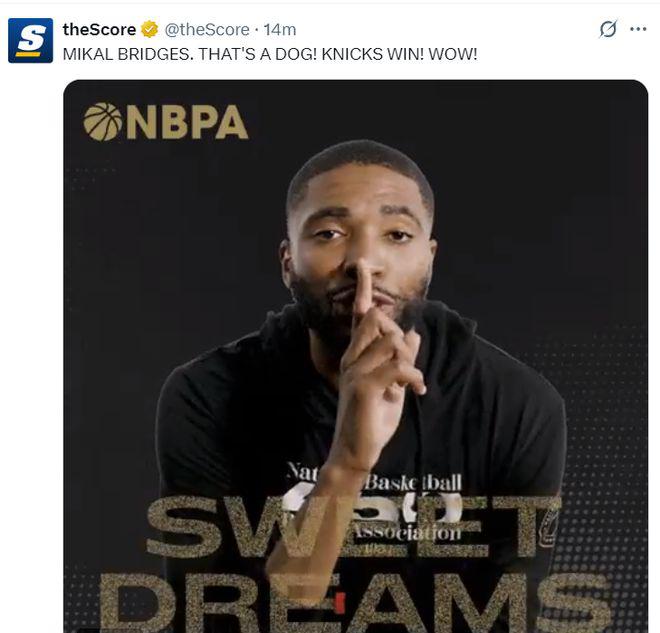Viewport: 660px width, 633px height.
Task: Open theScore display name link
Action: click(99, 29)
